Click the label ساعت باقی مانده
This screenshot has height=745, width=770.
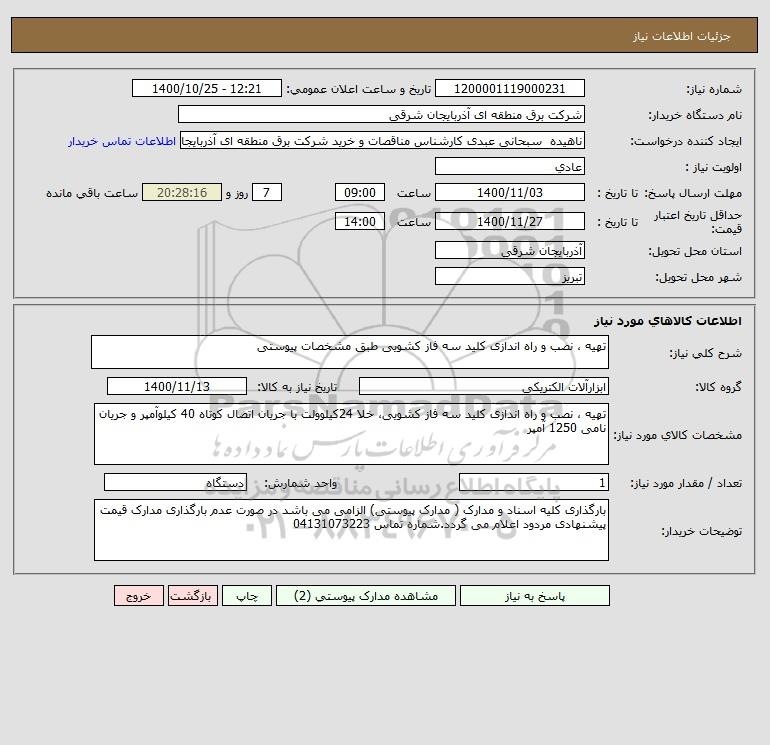coord(92,193)
